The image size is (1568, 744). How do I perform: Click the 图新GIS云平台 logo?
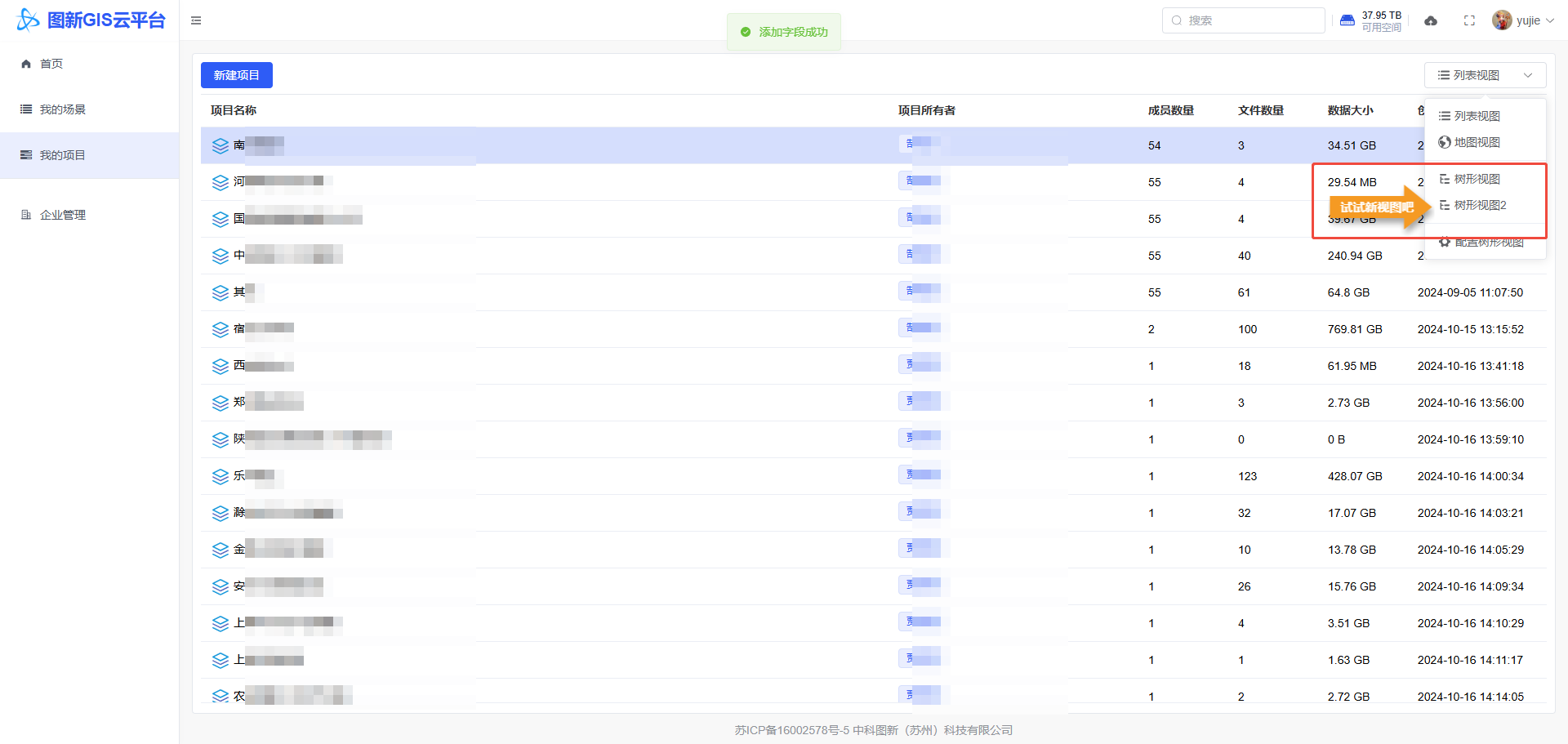[91, 20]
